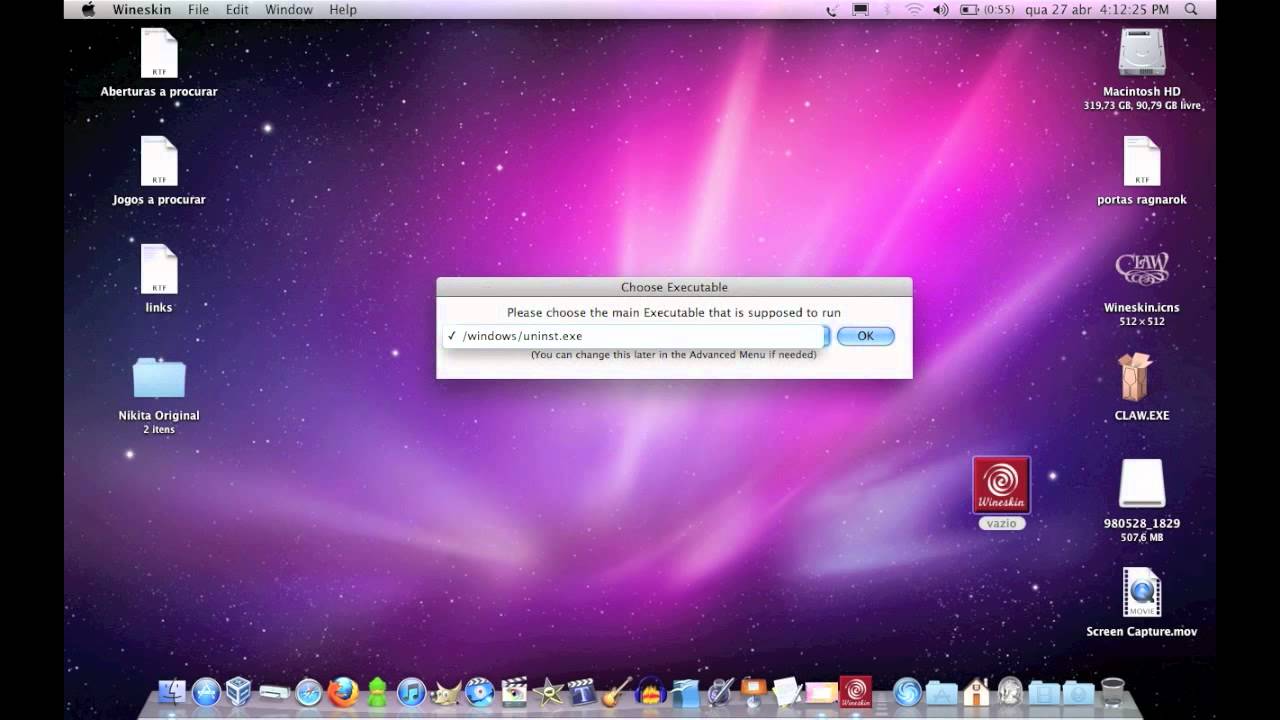
Task: Launch the Wineskin icon in dock
Action: (855, 692)
